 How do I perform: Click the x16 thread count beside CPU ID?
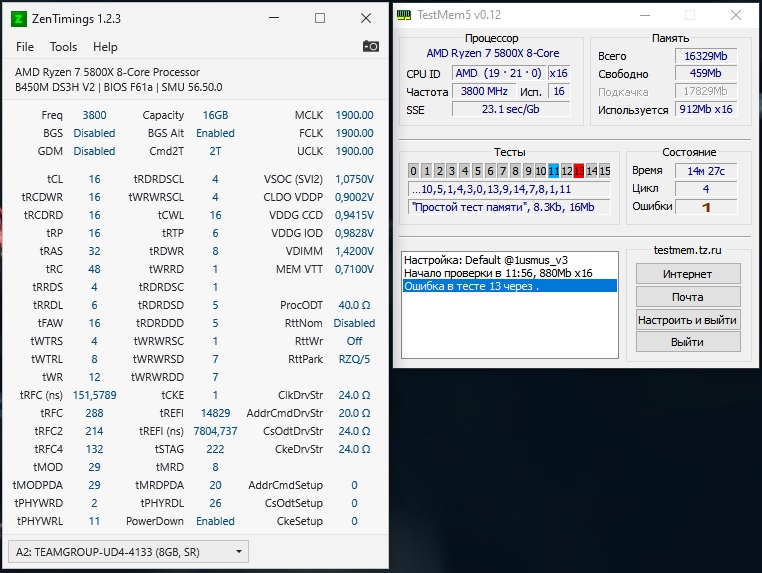tap(558, 73)
